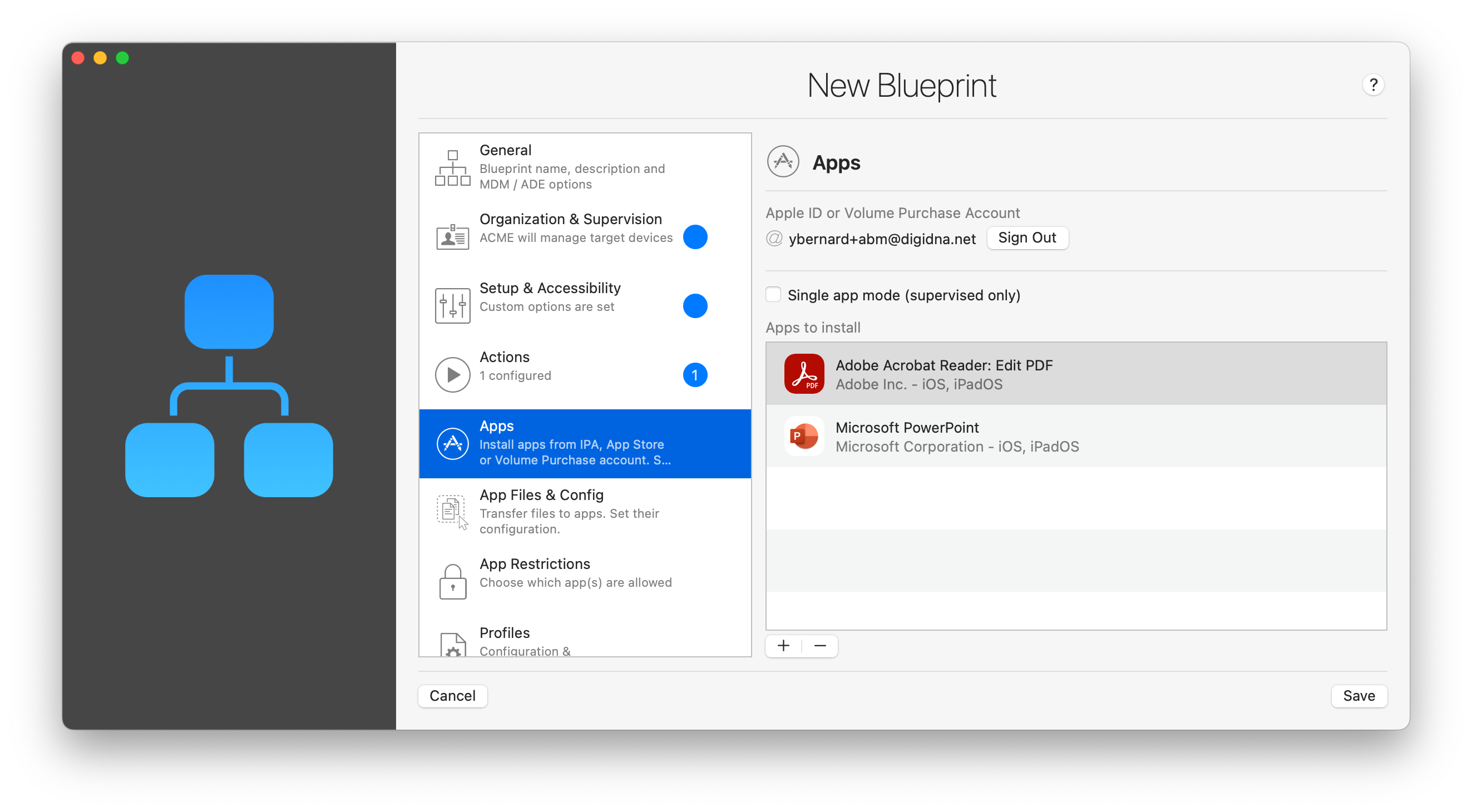Select the Apps section in sidebar
Screen dimensions: 1472x812
(x=584, y=443)
